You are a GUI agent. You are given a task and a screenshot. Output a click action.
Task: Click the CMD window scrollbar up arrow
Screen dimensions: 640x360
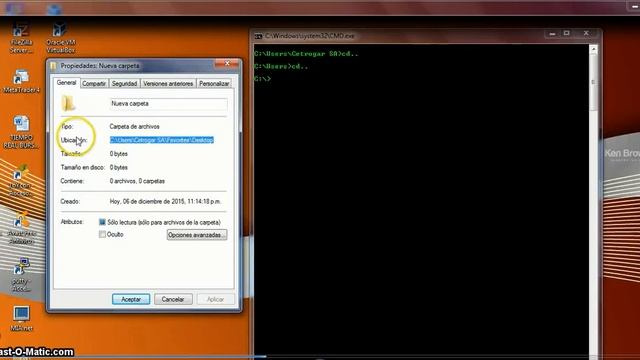click(x=594, y=49)
